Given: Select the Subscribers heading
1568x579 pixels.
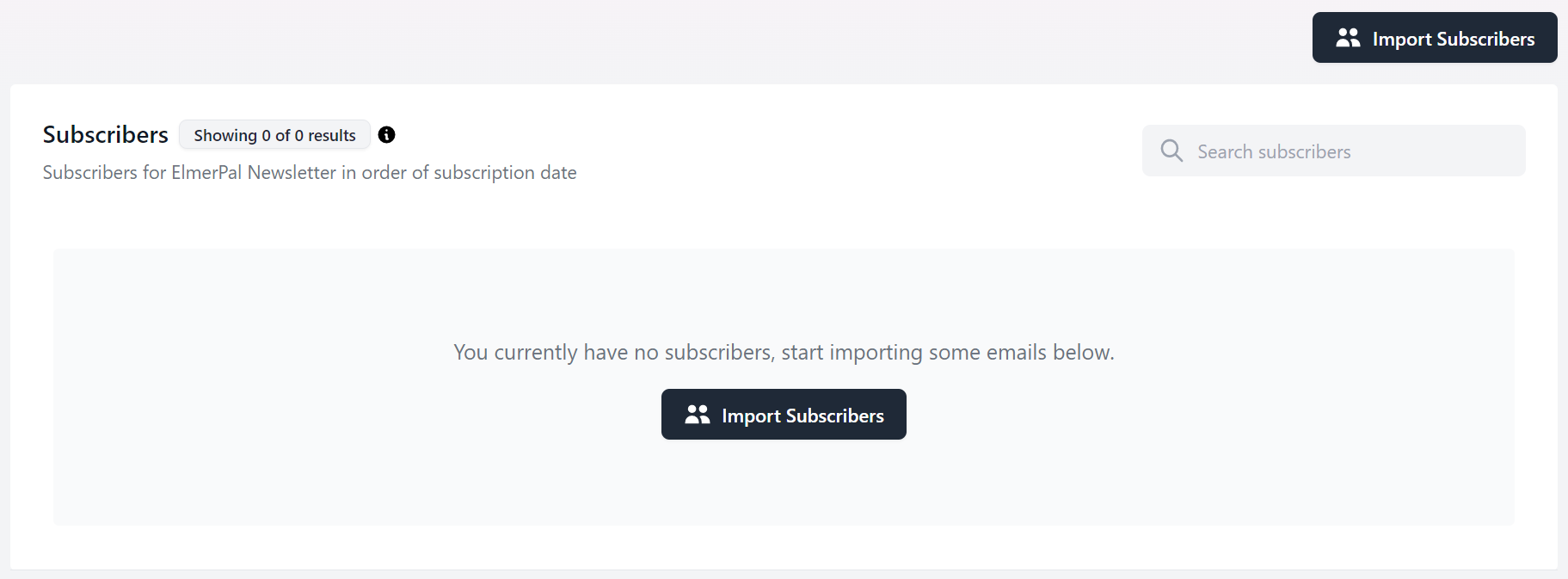Looking at the screenshot, I should [106, 135].
